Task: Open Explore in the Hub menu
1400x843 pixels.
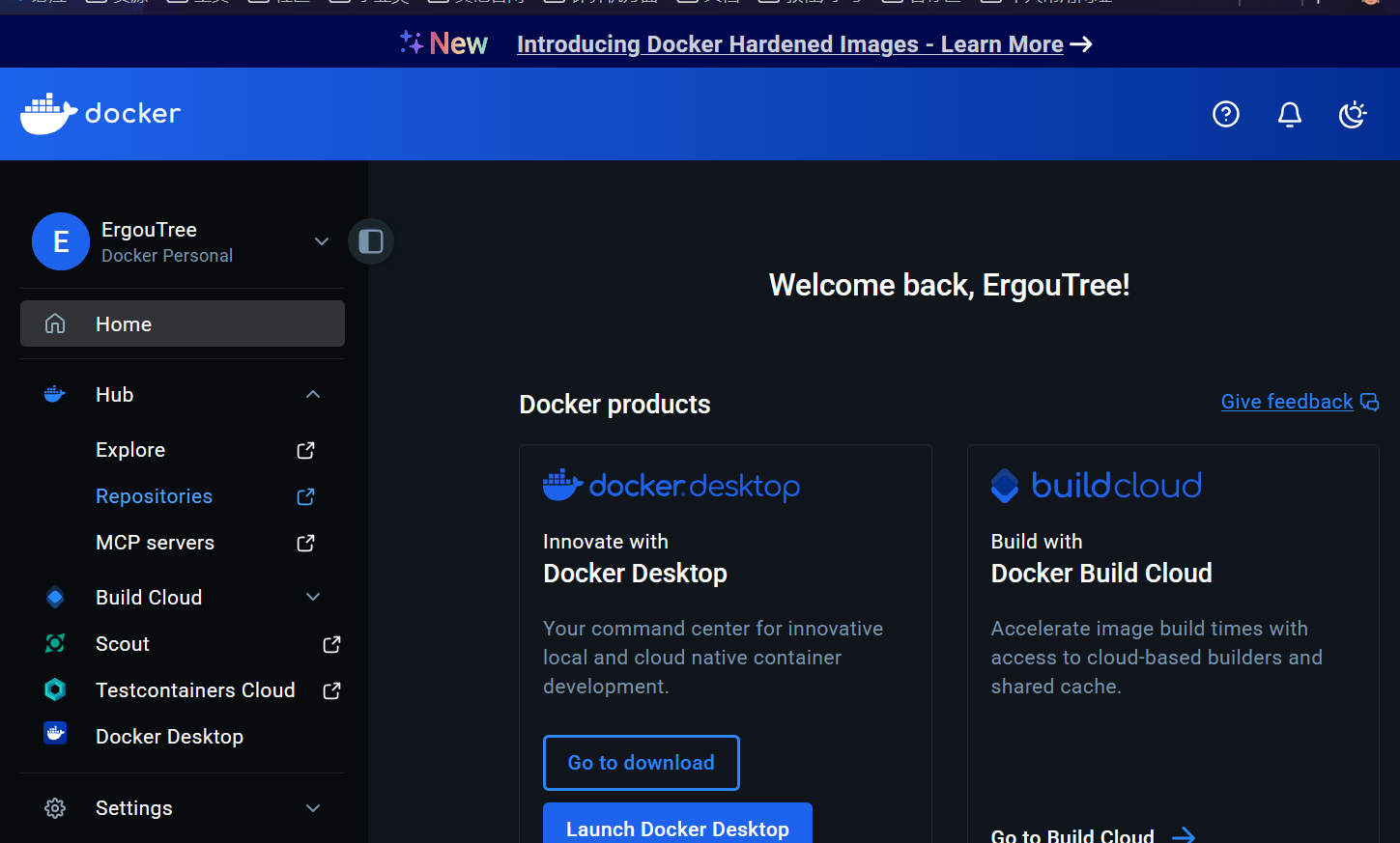Action: [x=130, y=450]
